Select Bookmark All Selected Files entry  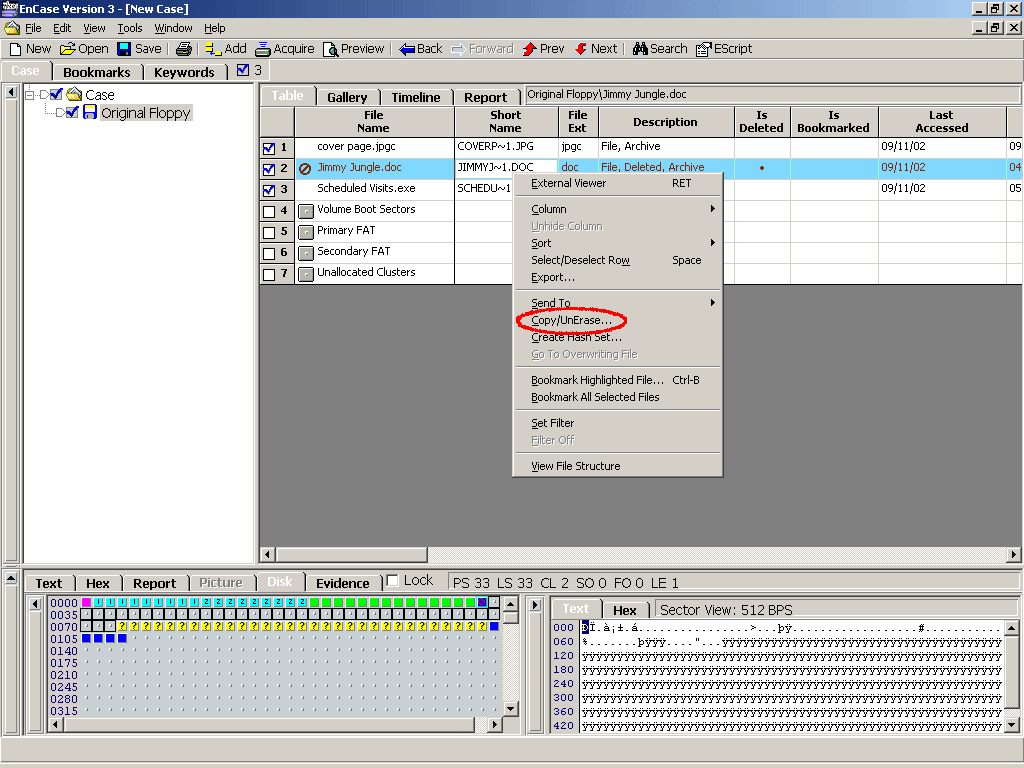pyautogui.click(x=617, y=396)
